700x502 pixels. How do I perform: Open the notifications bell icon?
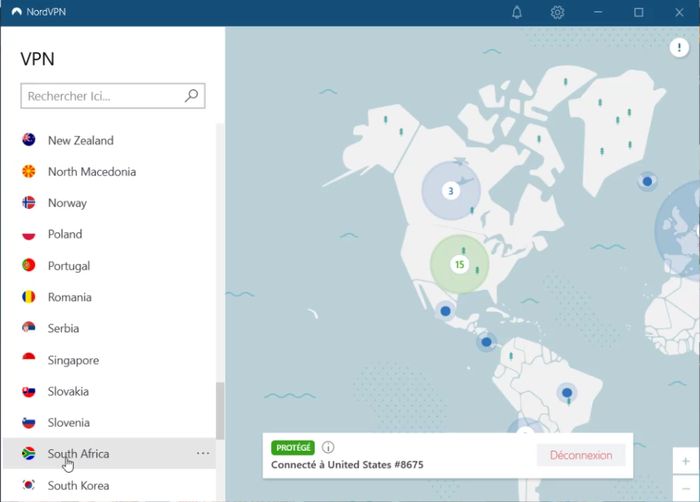tap(517, 12)
